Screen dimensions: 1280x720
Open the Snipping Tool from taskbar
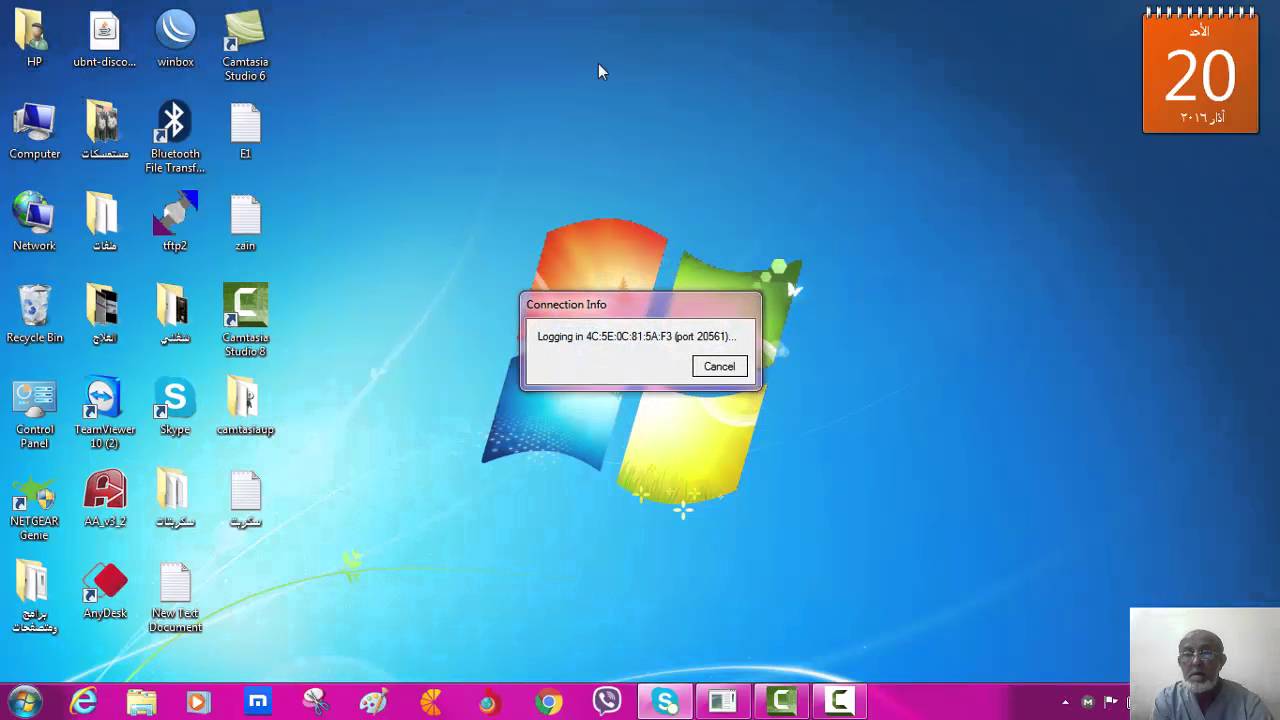point(316,702)
